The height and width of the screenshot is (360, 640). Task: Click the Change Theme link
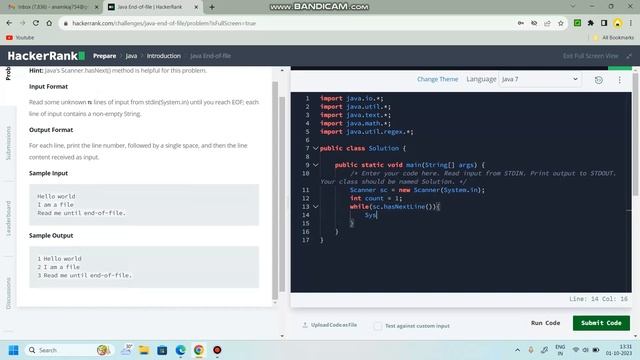438,79
